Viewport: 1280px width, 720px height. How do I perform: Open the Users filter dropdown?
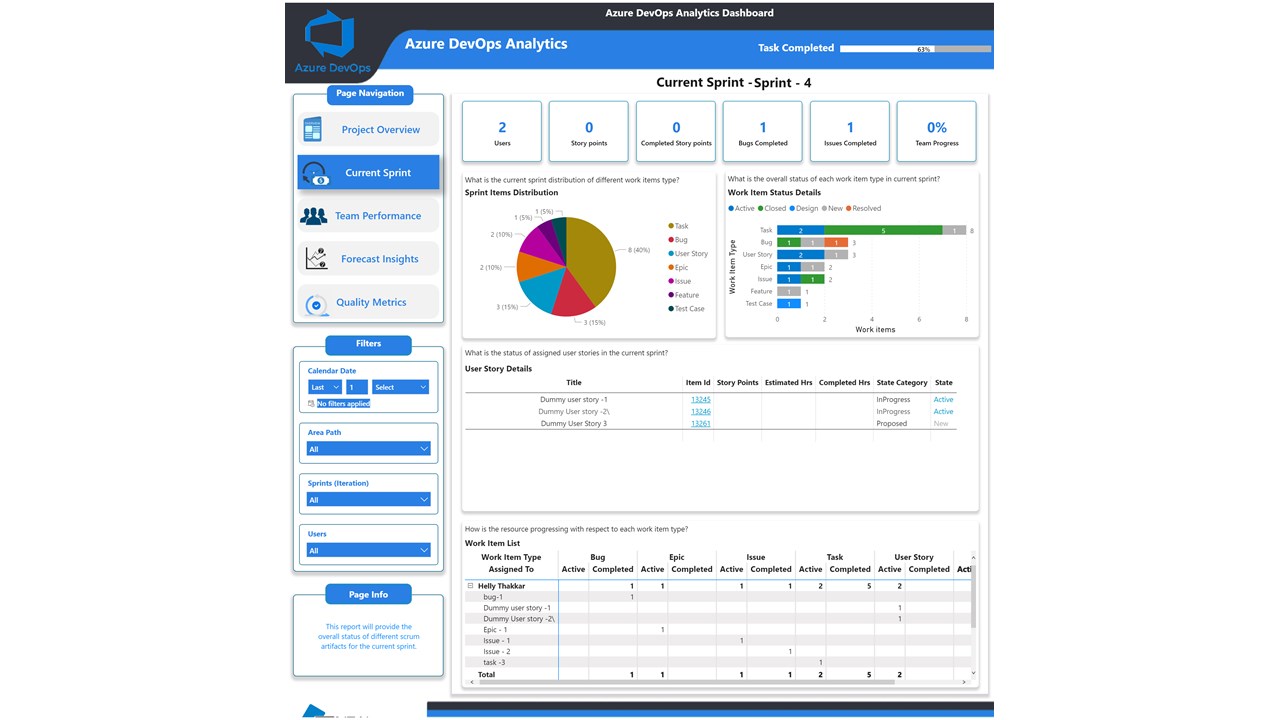[x=369, y=550]
